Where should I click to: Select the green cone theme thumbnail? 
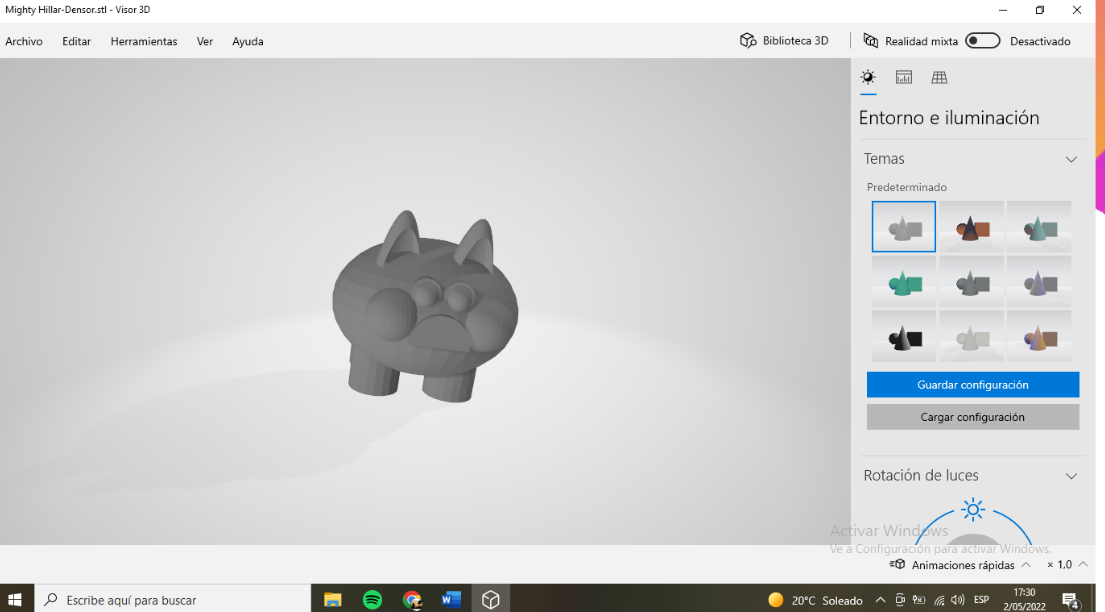click(x=904, y=281)
